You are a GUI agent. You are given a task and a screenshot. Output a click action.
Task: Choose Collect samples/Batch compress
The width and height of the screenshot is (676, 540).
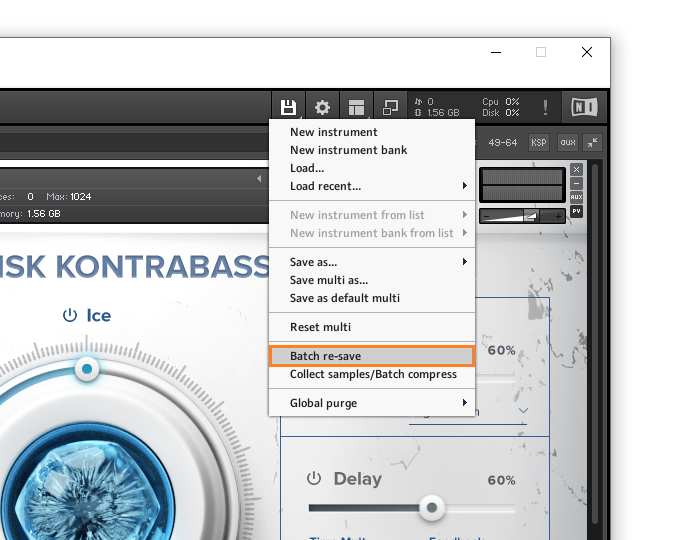[372, 374]
